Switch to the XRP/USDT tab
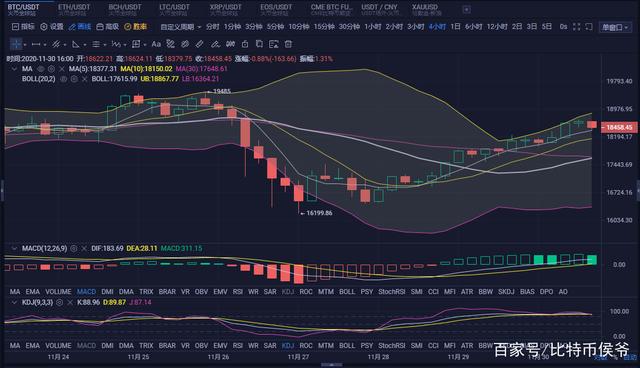The width and height of the screenshot is (640, 368). [x=225, y=9]
